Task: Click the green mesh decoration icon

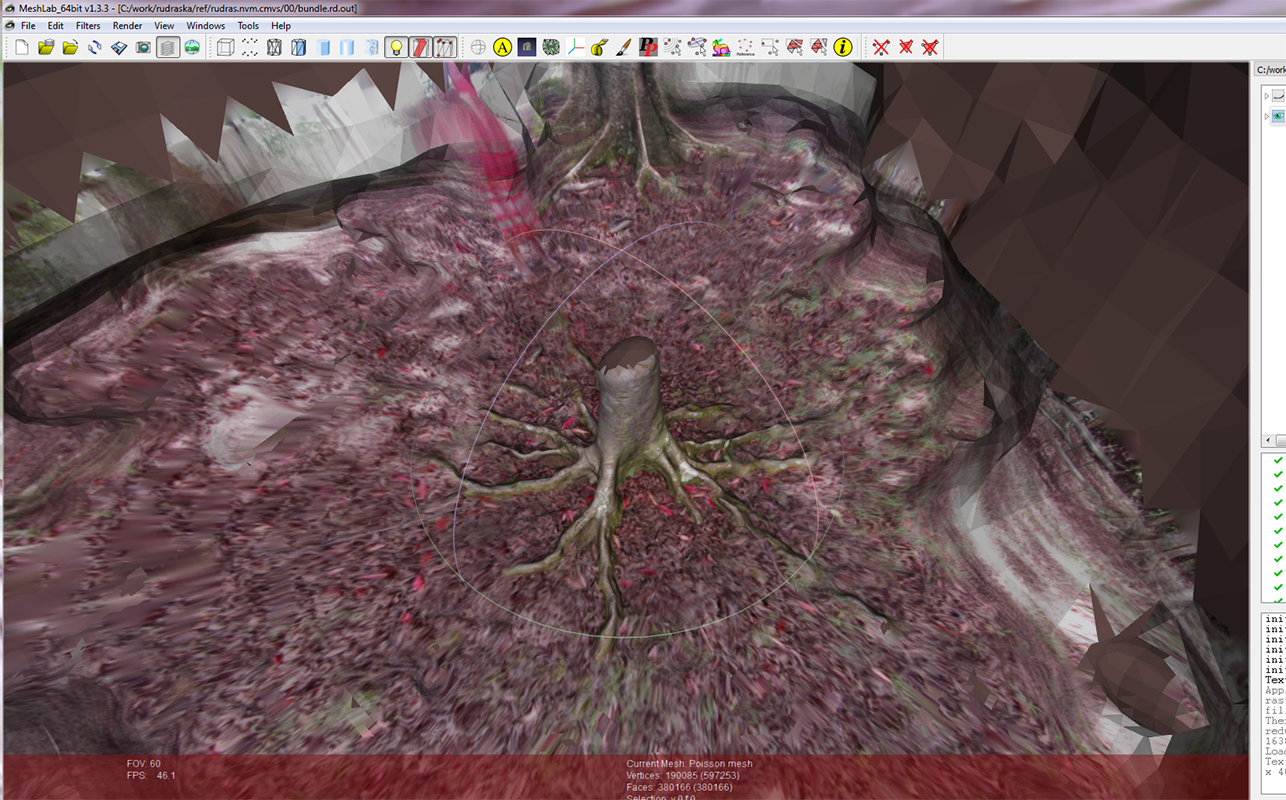Action: click(x=551, y=47)
